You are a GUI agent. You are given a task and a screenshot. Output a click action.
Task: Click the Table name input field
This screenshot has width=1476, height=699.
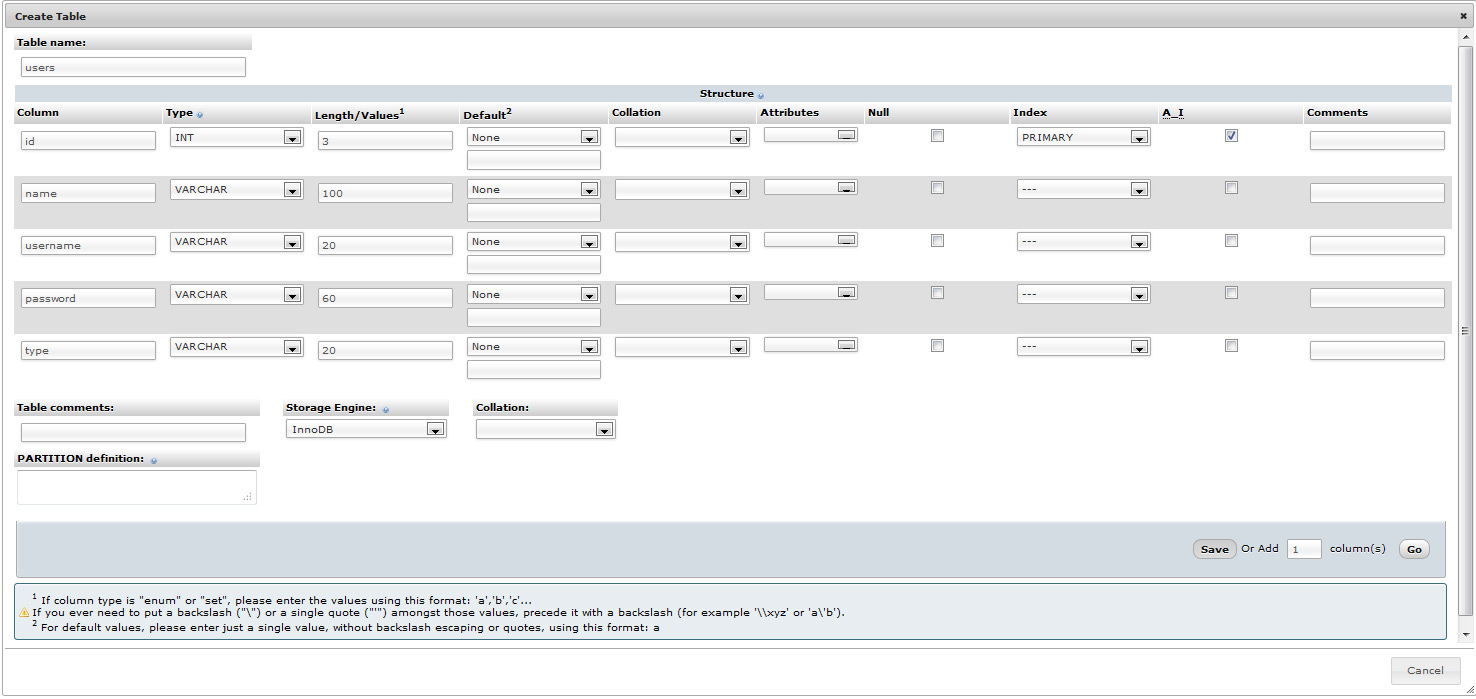click(x=133, y=67)
